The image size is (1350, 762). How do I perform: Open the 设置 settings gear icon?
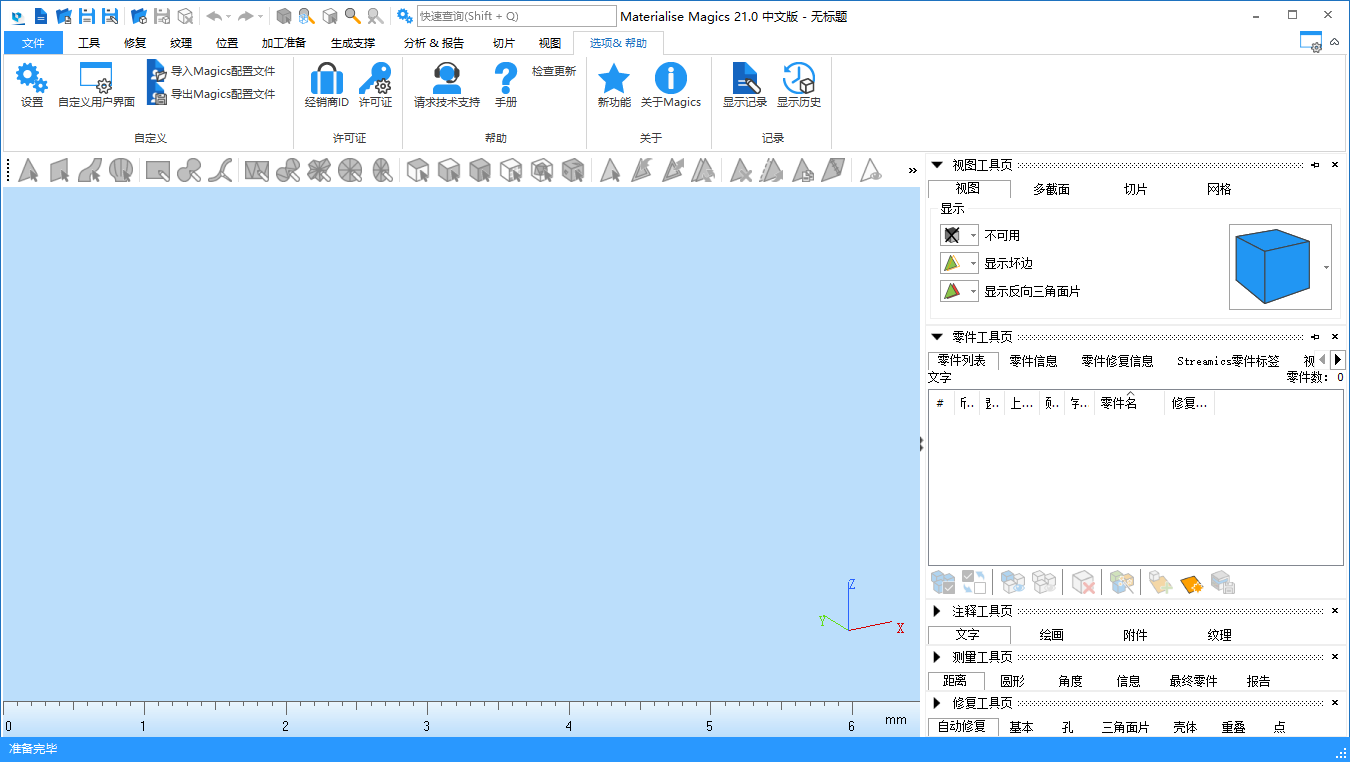pos(31,78)
